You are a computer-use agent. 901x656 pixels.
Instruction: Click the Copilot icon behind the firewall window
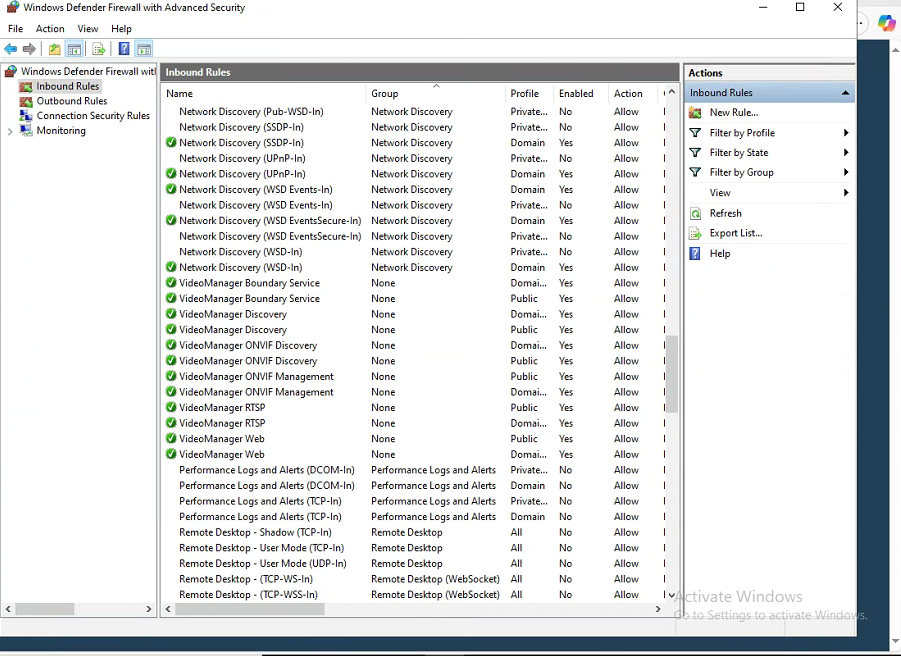coord(887,23)
